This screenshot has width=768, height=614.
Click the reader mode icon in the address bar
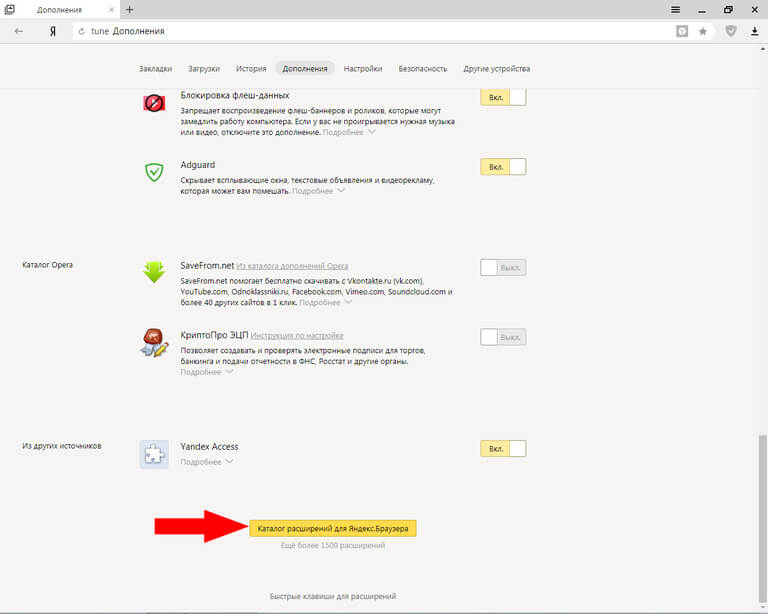point(682,31)
